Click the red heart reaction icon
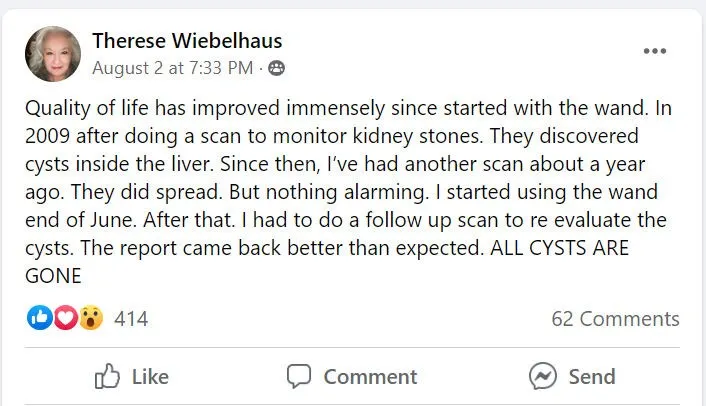The image size is (706, 406). [65, 319]
